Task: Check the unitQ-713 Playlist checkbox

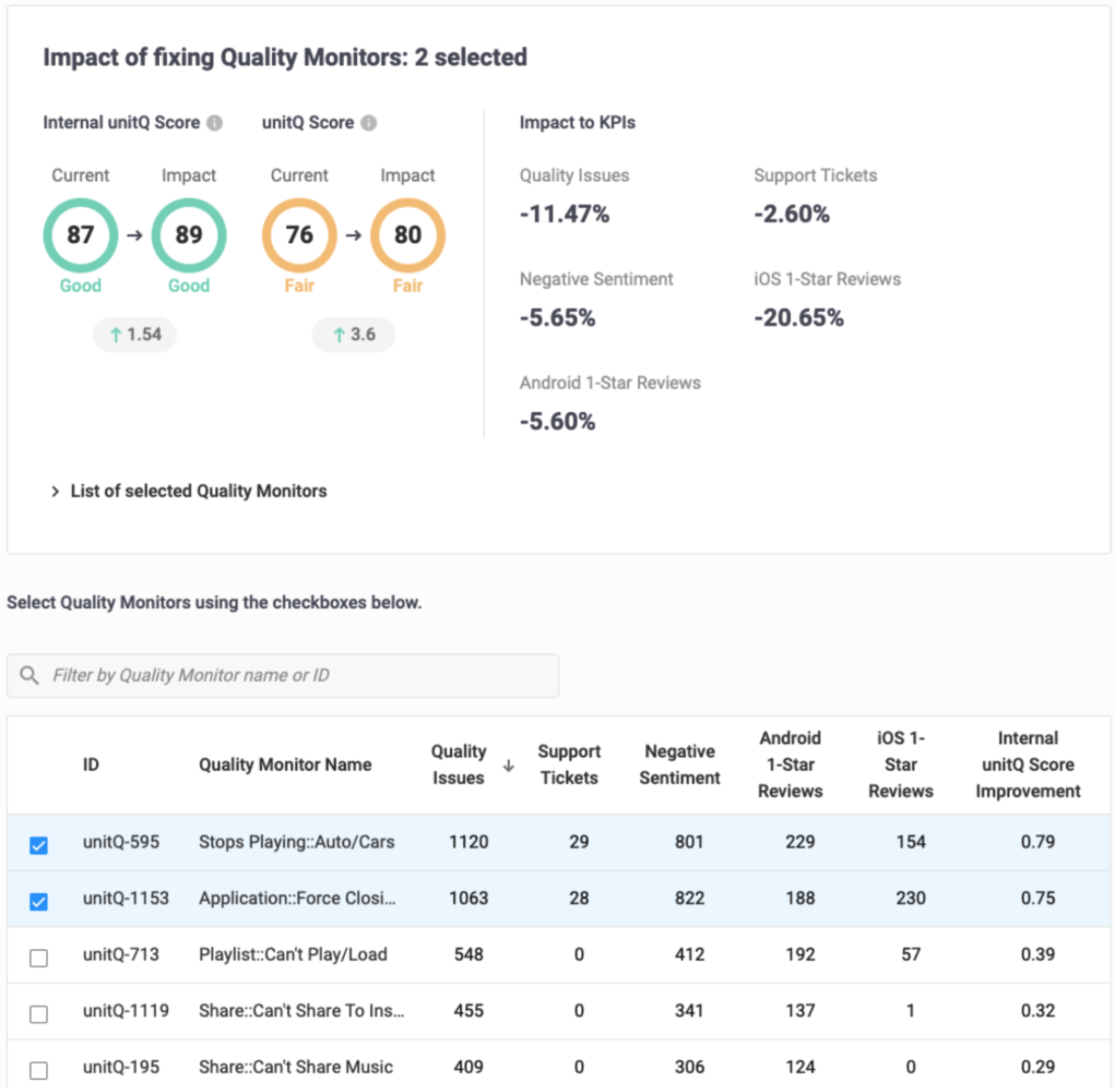Action: pyautogui.click(x=38, y=957)
